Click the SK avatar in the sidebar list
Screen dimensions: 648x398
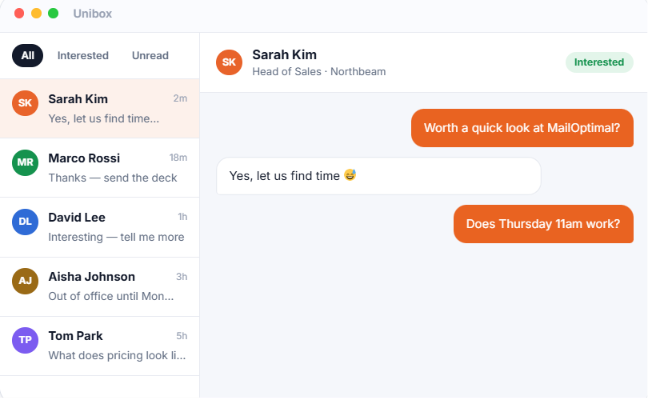[x=25, y=103]
